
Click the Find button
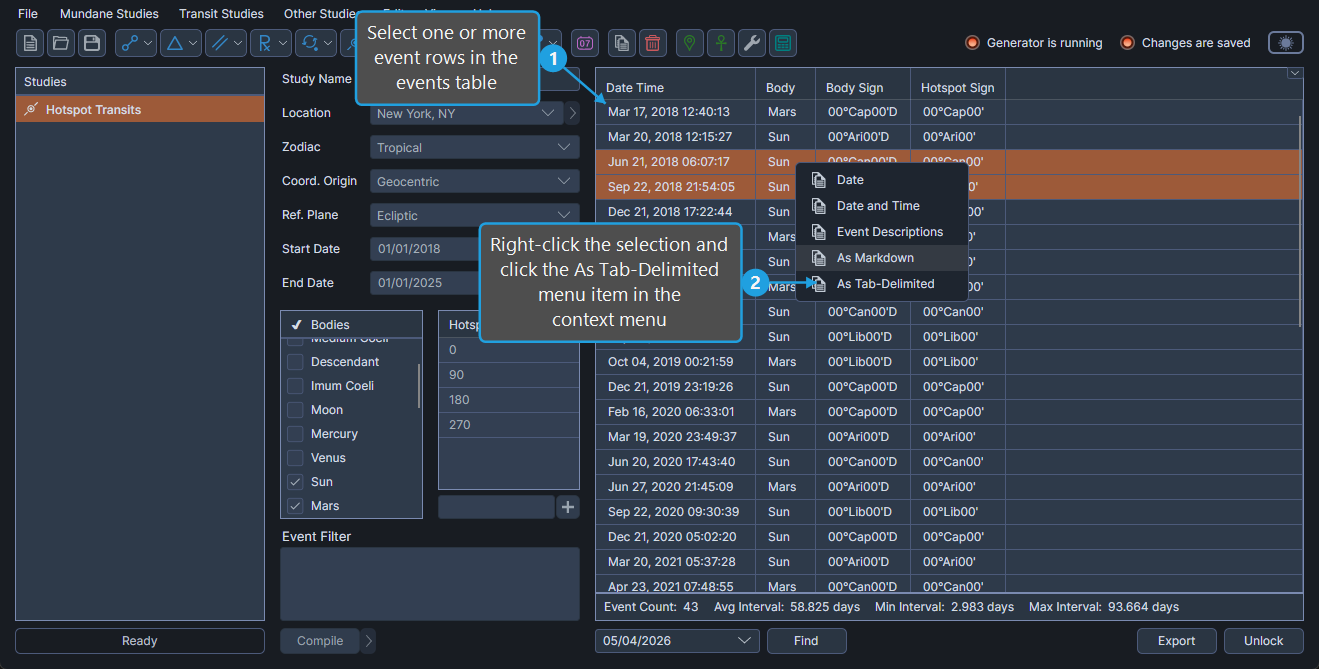point(806,641)
